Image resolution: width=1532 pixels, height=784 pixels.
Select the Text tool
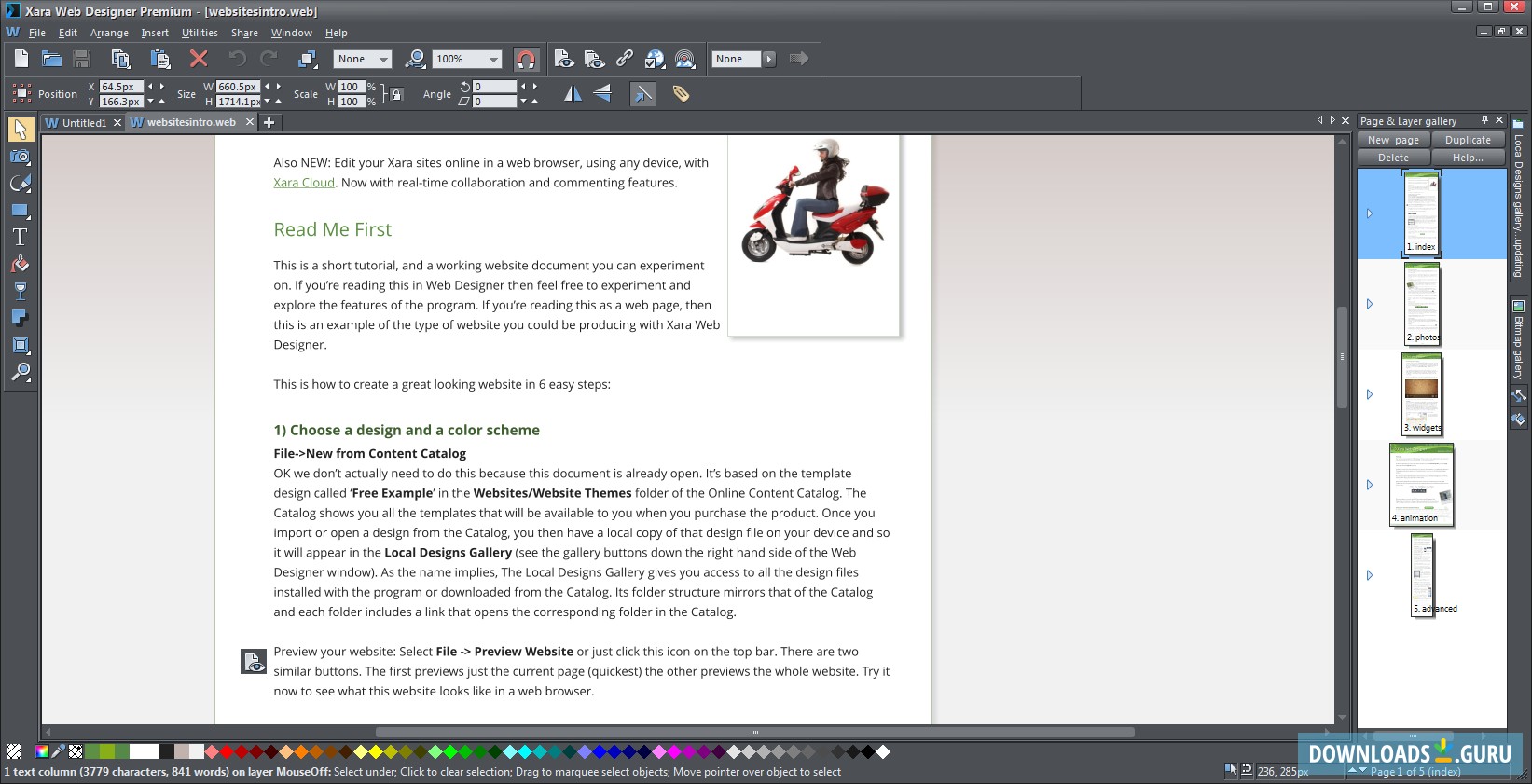(20, 237)
